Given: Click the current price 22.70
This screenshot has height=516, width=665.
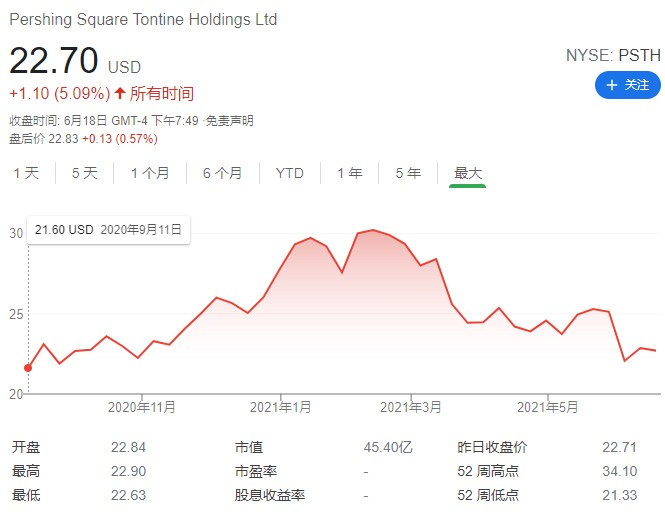Looking at the screenshot, I should (53, 61).
